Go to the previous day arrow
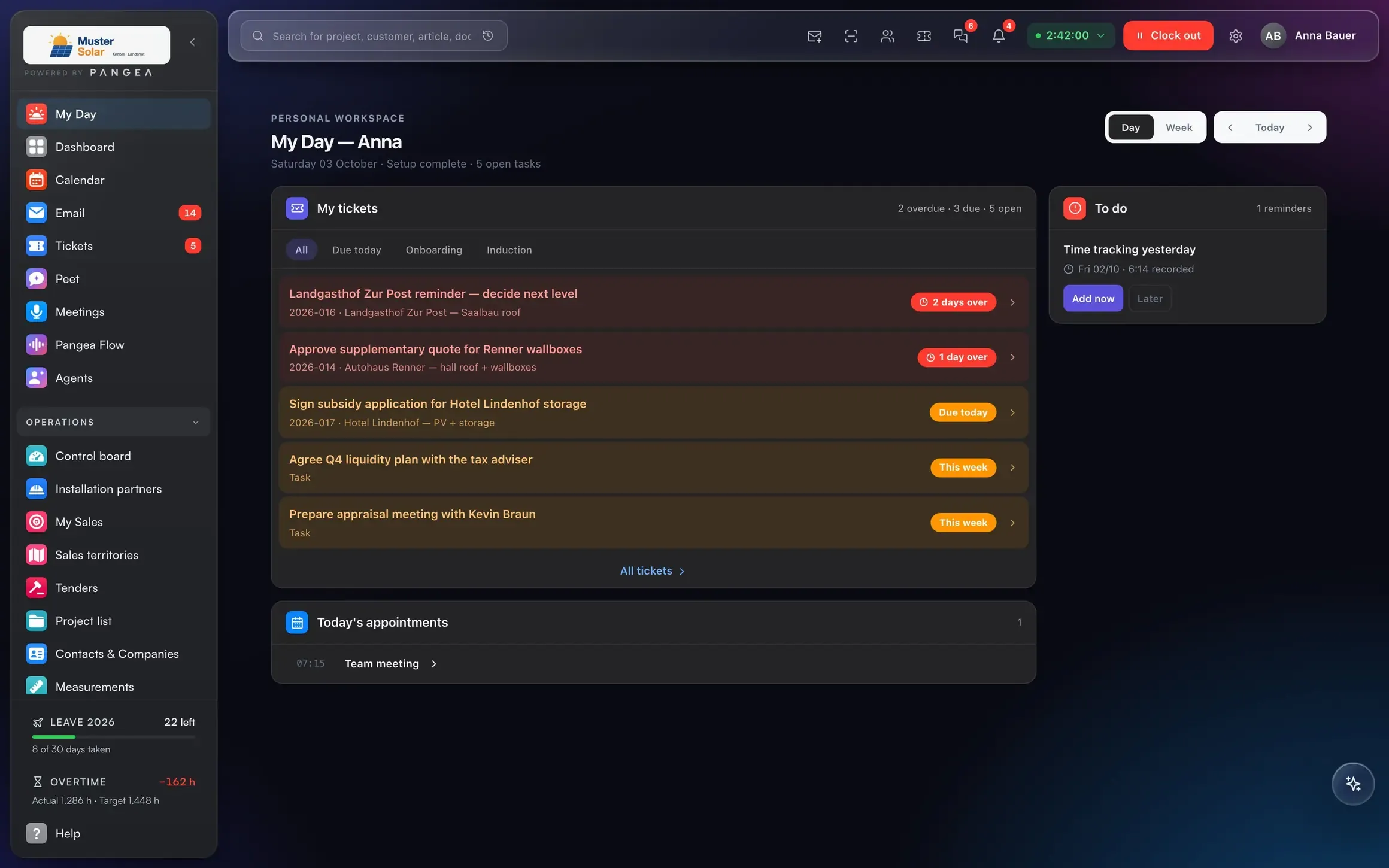This screenshot has height=868, width=1389. (1230, 128)
